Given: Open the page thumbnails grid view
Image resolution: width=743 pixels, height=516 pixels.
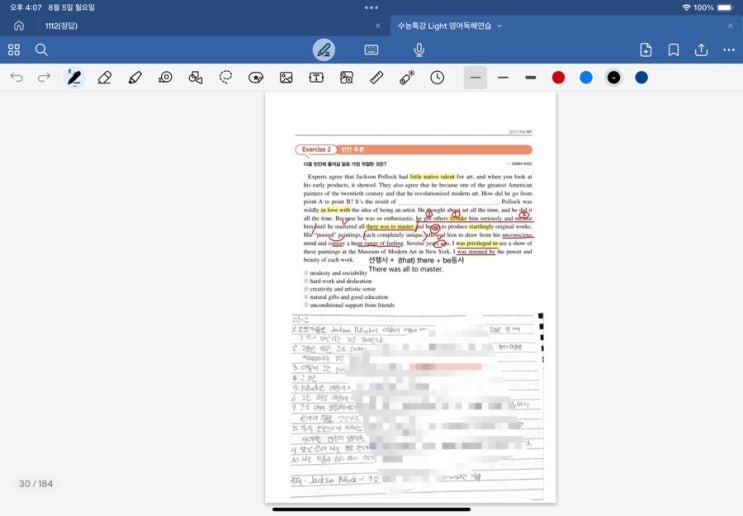Looking at the screenshot, I should pyautogui.click(x=14, y=50).
